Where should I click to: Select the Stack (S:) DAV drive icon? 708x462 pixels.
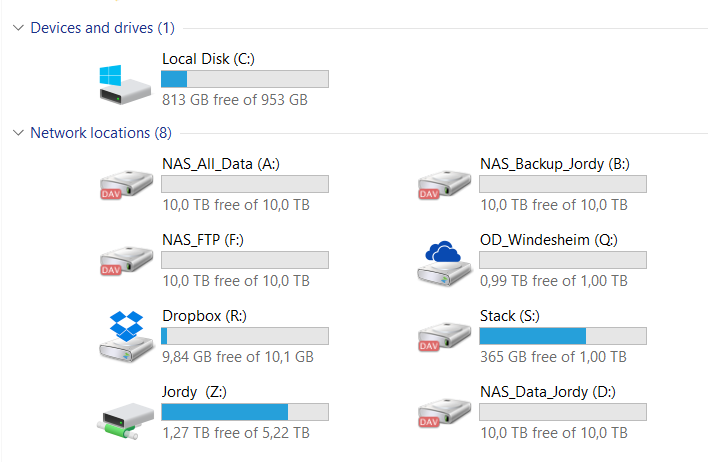click(x=444, y=336)
